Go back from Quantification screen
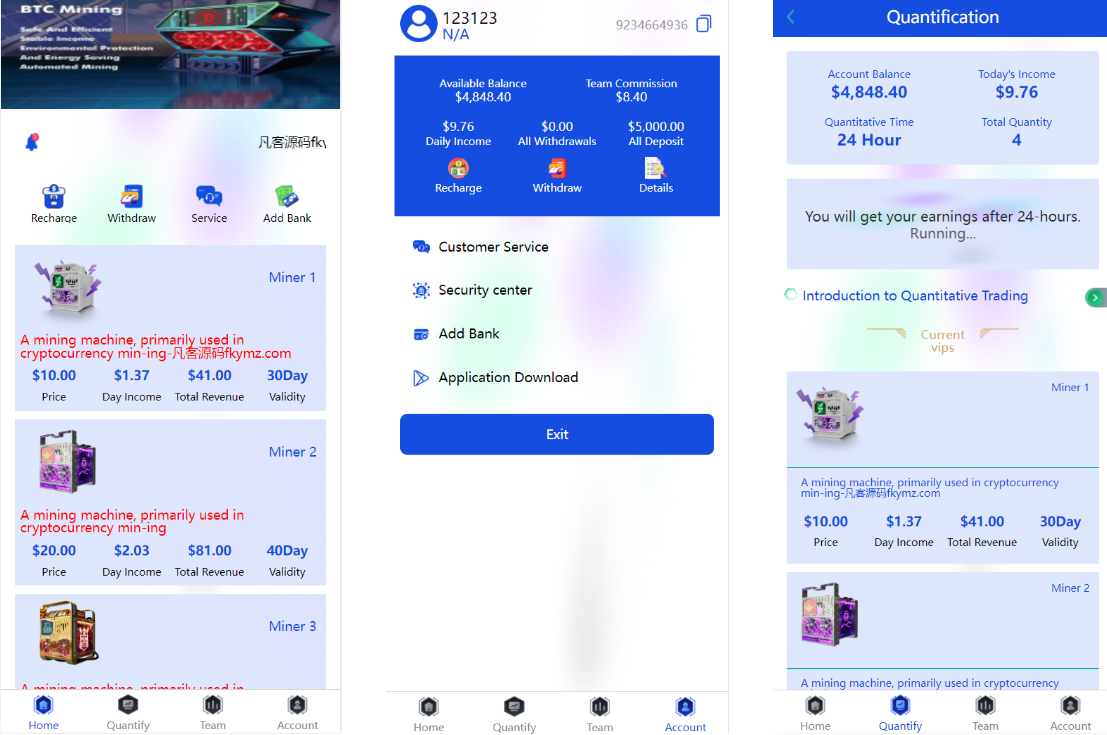This screenshot has height=735, width=1107. (791, 17)
